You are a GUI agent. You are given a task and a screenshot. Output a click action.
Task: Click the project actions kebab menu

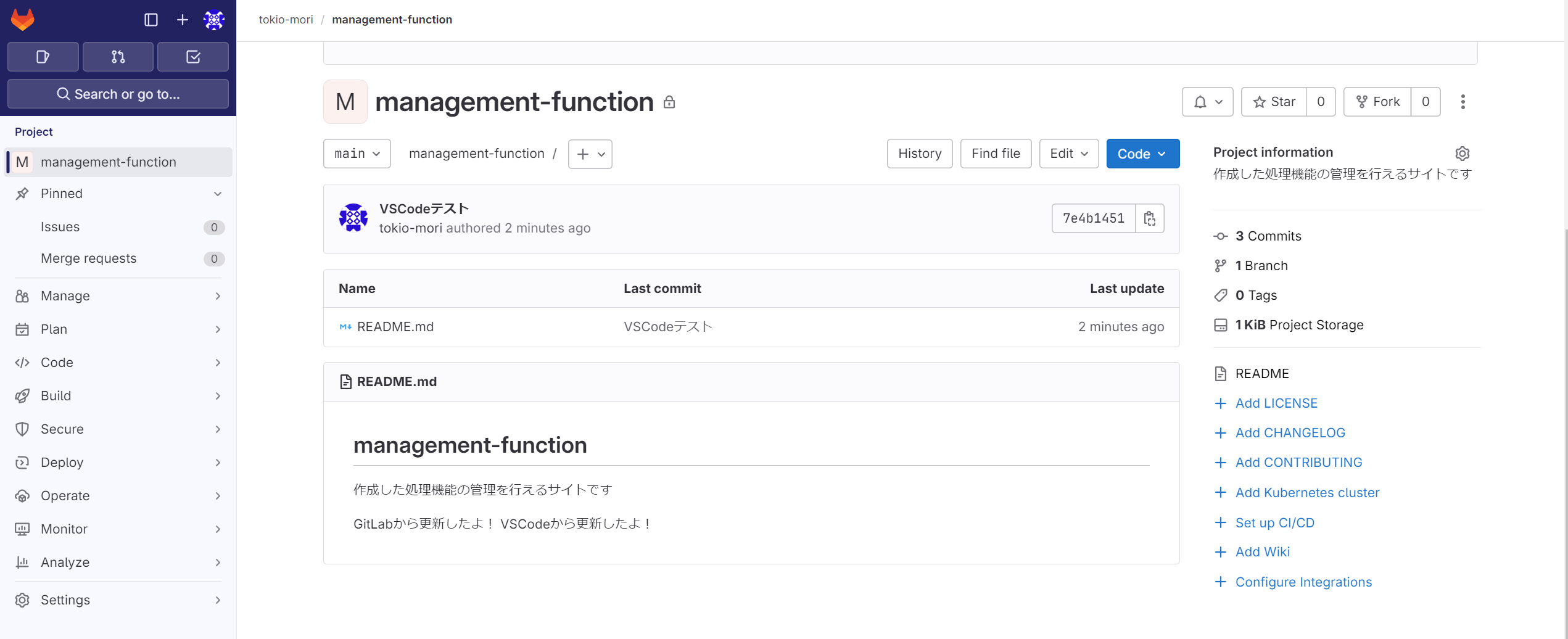pos(1463,102)
